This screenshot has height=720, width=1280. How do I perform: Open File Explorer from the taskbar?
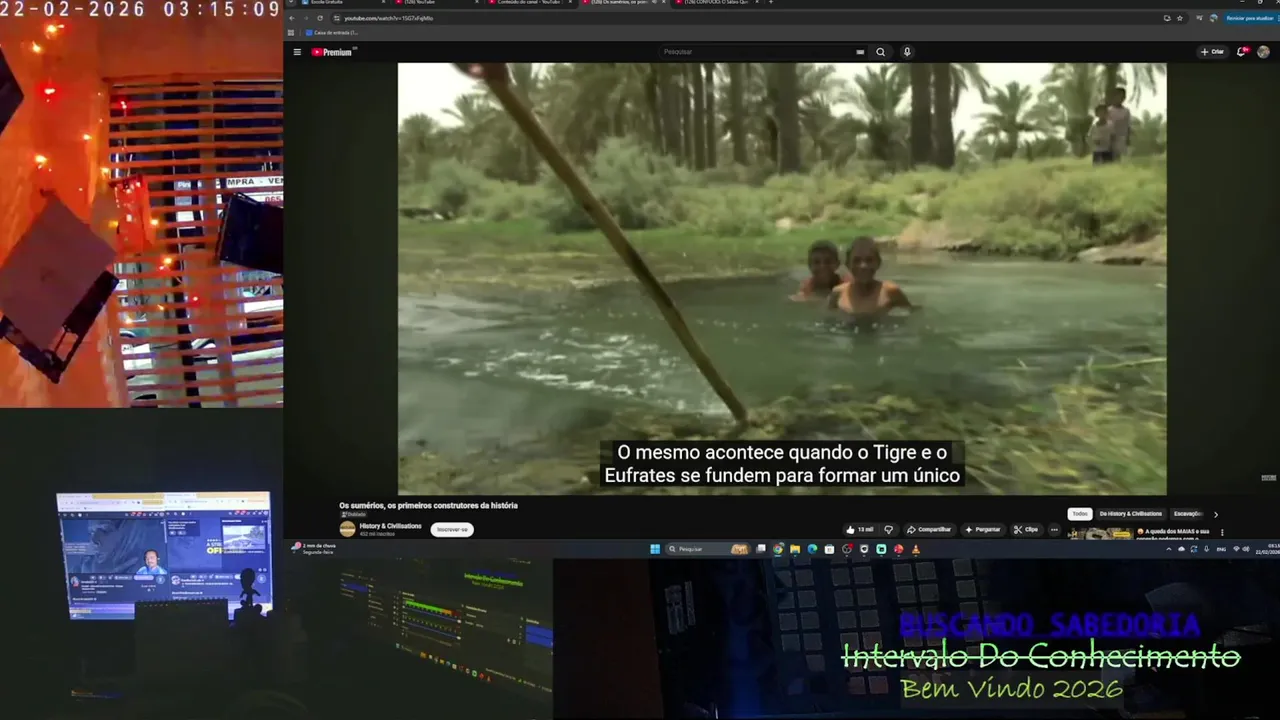pyautogui.click(x=795, y=549)
